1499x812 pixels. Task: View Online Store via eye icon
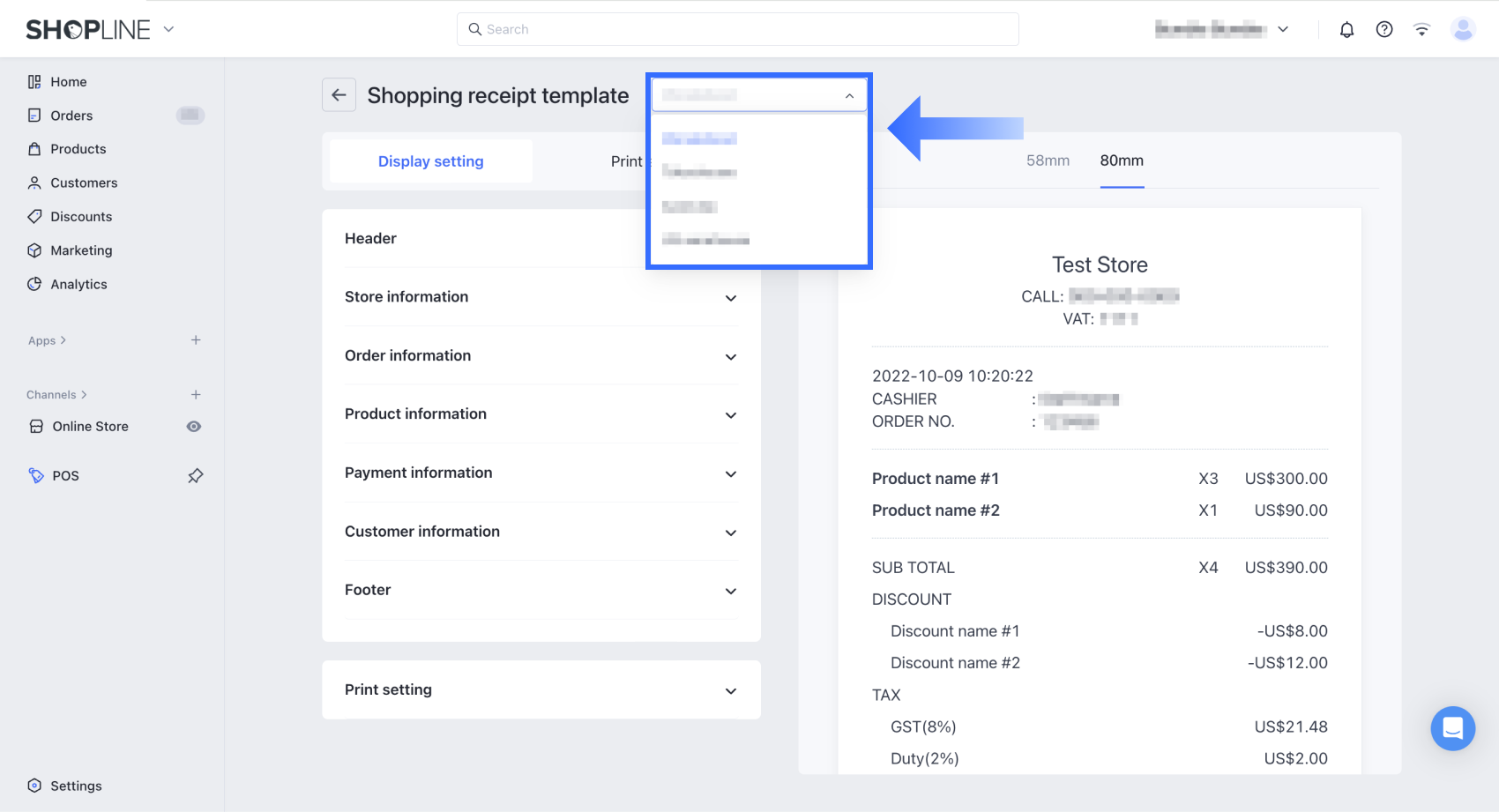click(194, 427)
